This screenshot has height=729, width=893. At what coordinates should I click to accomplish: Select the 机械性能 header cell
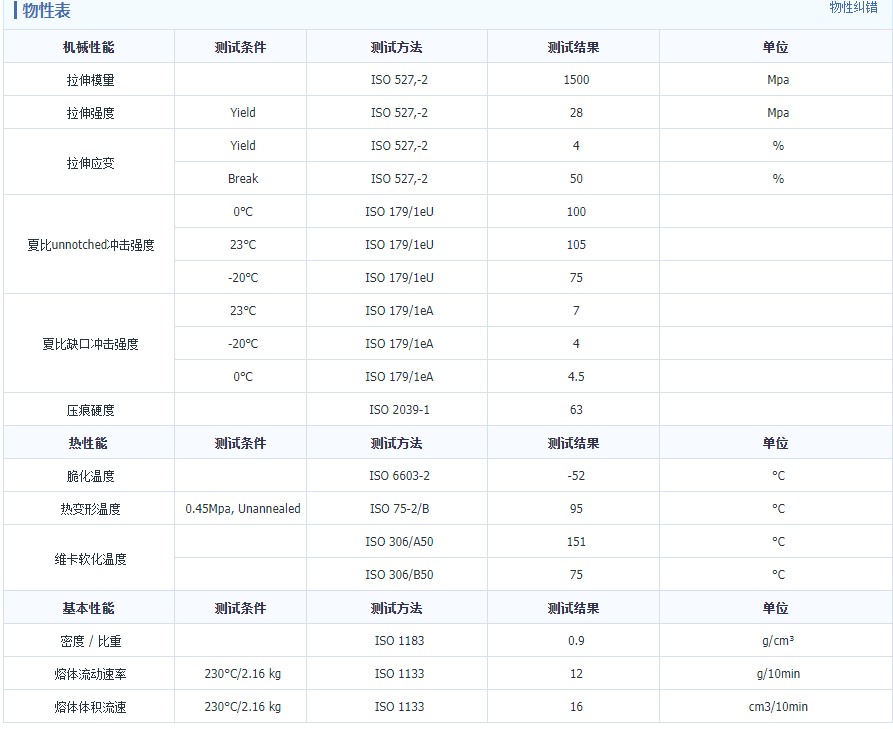click(x=89, y=47)
